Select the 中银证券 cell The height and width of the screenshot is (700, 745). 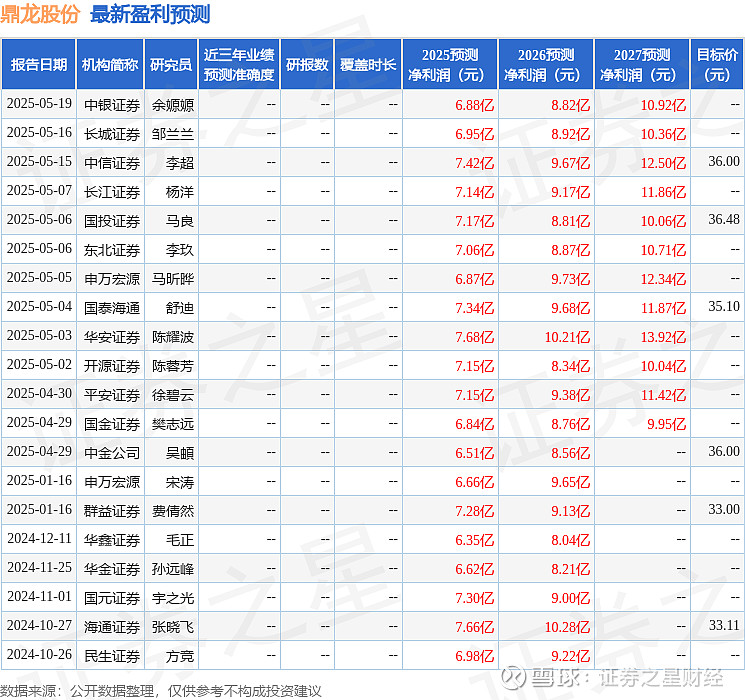click(112, 105)
